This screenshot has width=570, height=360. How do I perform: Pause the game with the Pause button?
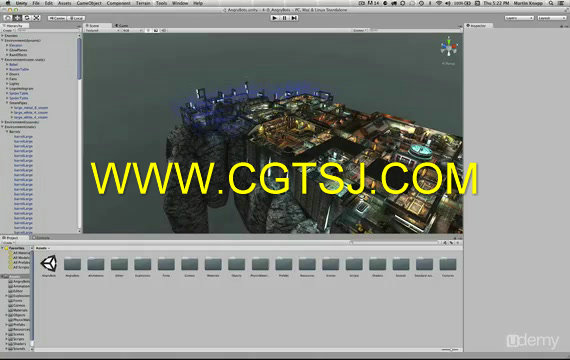pos(285,18)
